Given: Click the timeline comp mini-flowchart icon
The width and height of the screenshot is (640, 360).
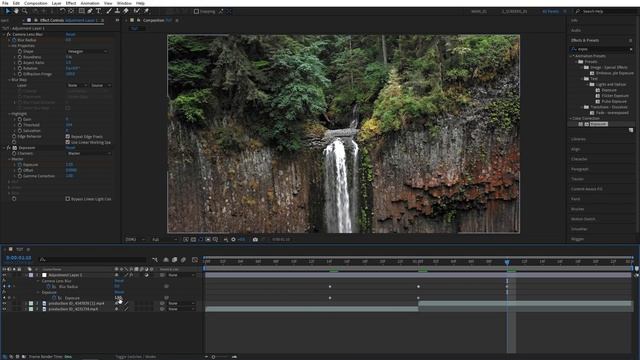Looking at the screenshot, I should pyautogui.click(x=155, y=260).
